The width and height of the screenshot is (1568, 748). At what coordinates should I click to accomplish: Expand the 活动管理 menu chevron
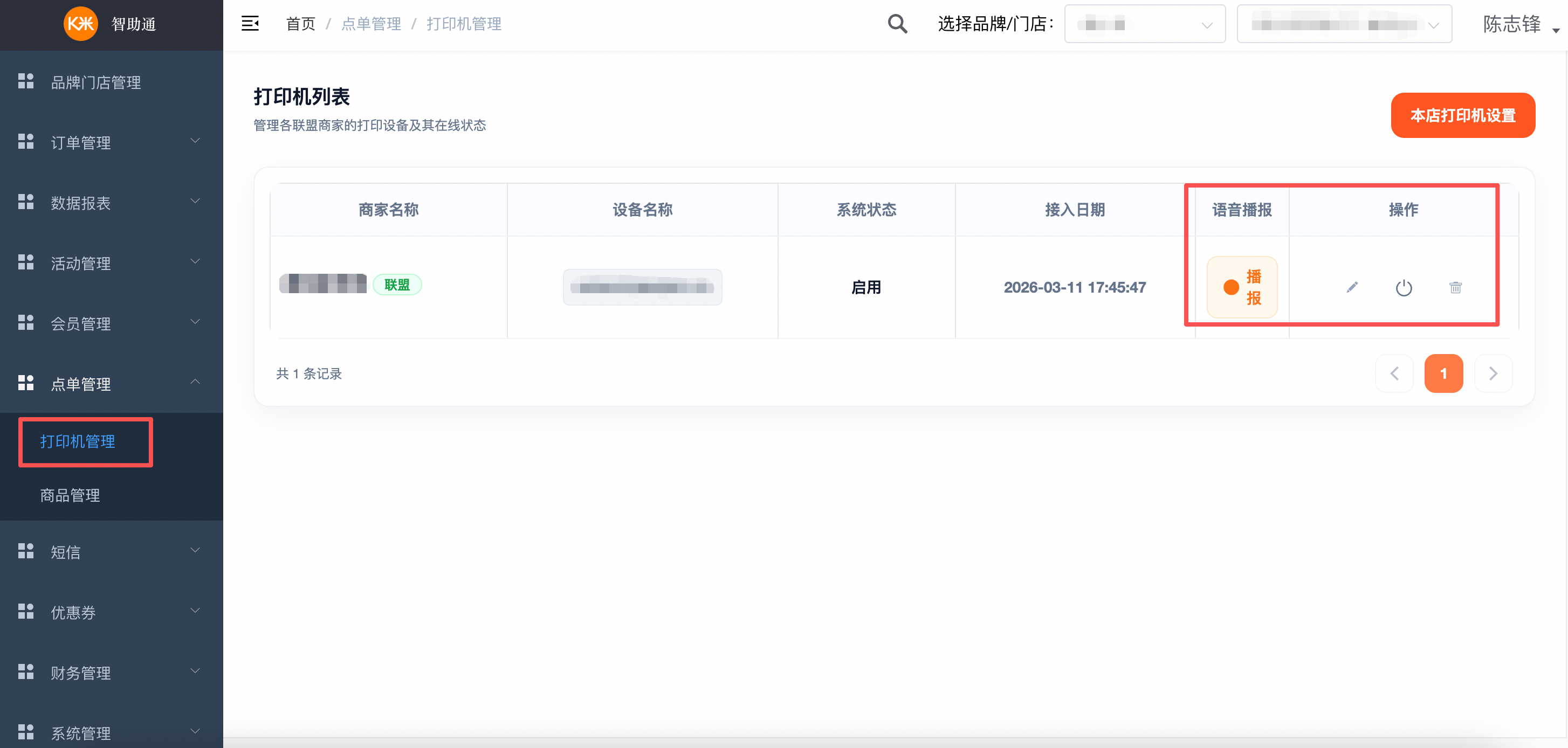click(x=195, y=261)
